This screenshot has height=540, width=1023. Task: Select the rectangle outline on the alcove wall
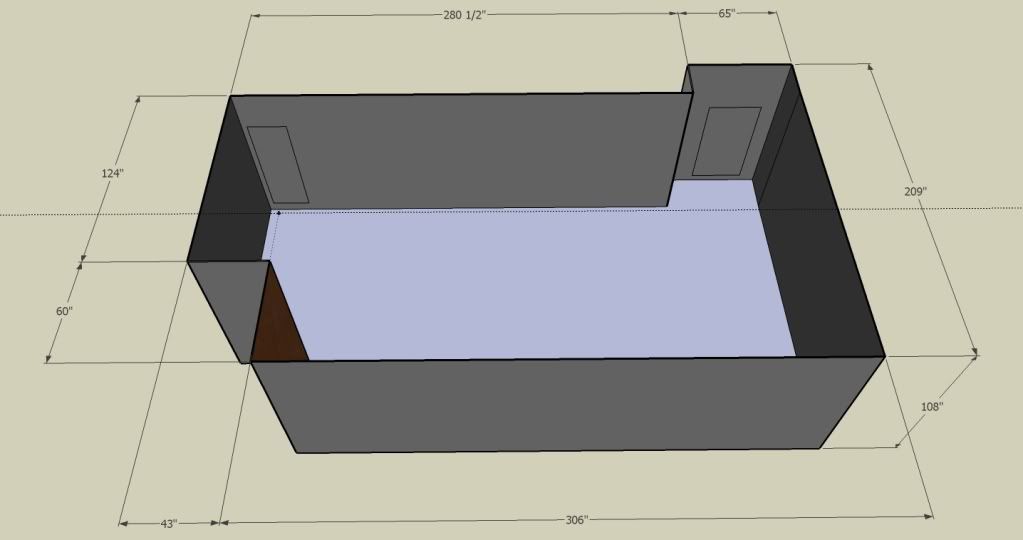pyautogui.click(x=727, y=142)
